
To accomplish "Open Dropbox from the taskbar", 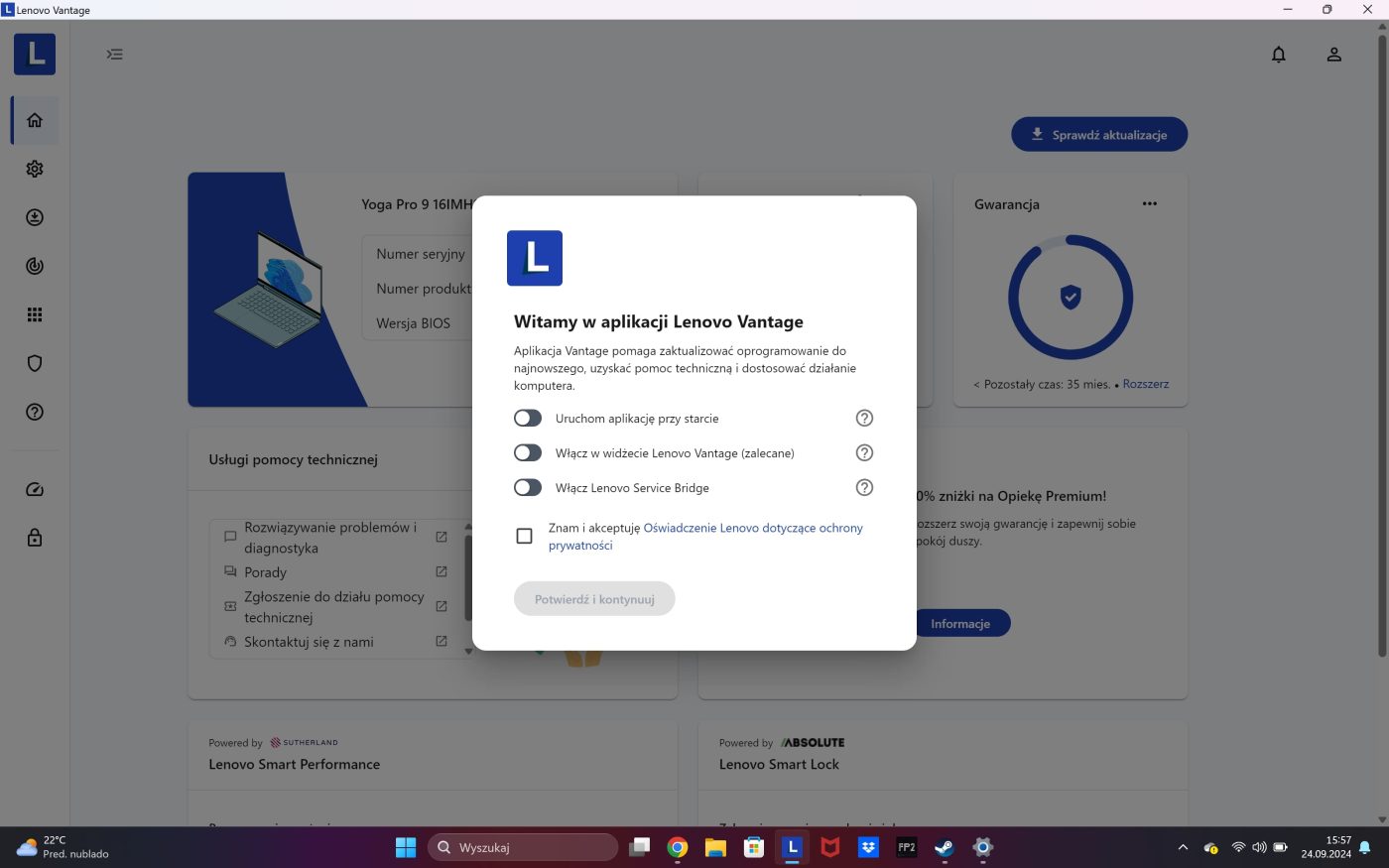I will 868,847.
